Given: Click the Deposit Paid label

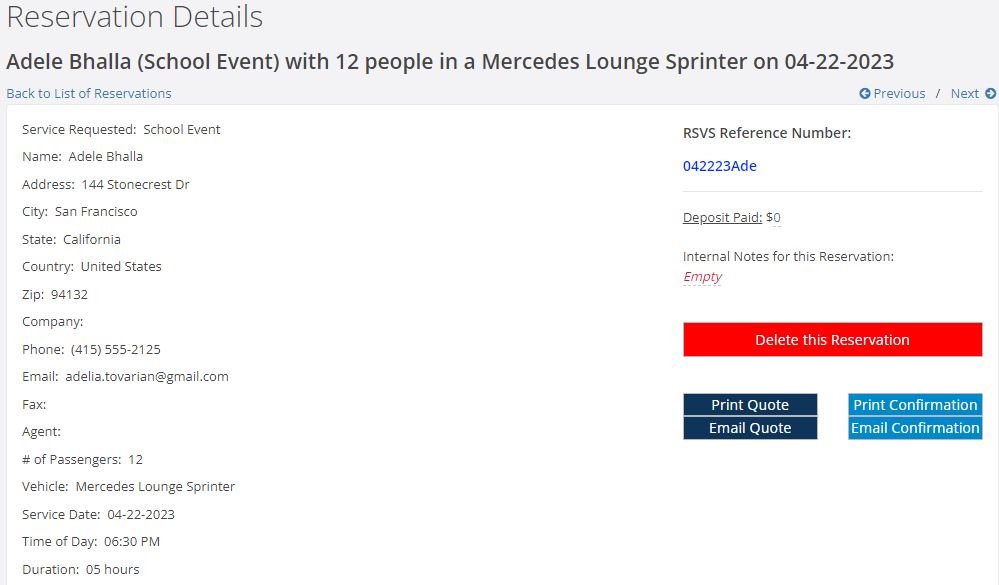Looking at the screenshot, I should 722,217.
